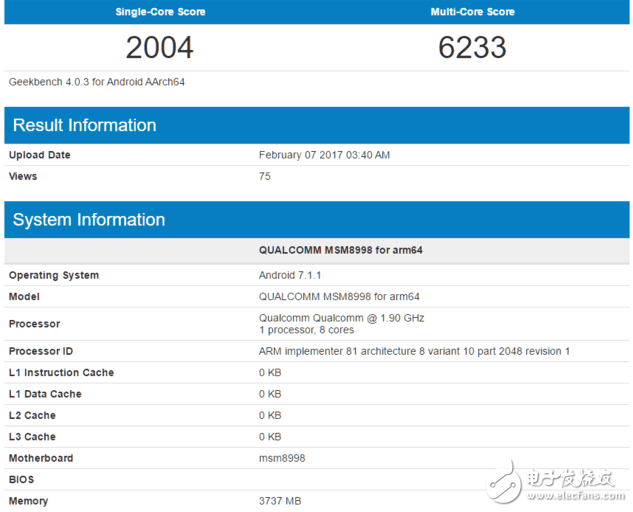Click the Result Information section header
This screenshot has width=633, height=512.
tap(84, 125)
